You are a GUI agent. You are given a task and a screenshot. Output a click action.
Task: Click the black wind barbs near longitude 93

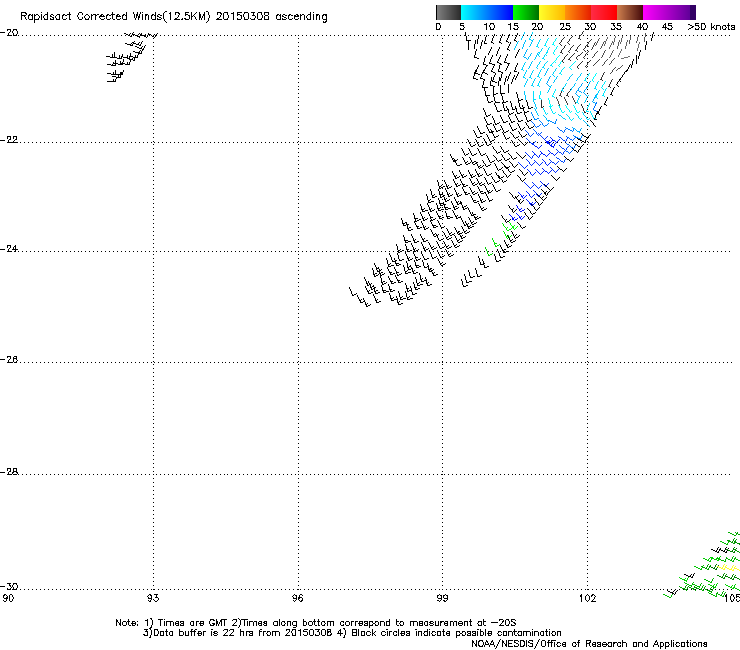click(x=130, y=57)
